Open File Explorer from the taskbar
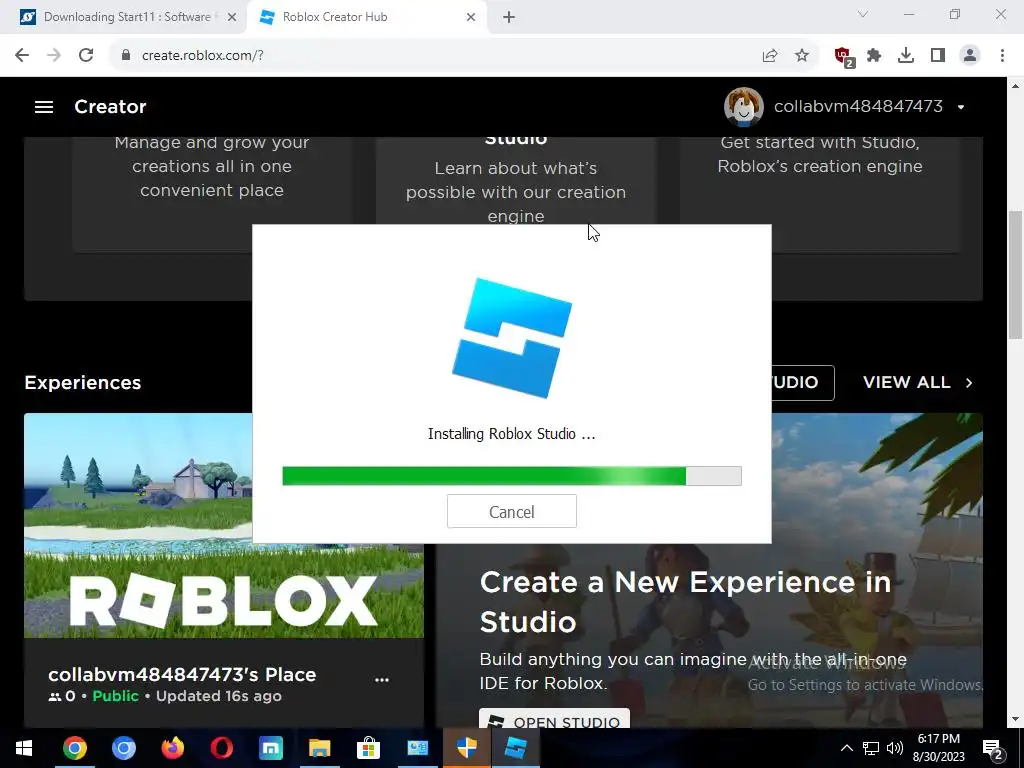Screen dimensions: 1024x768 (319, 748)
